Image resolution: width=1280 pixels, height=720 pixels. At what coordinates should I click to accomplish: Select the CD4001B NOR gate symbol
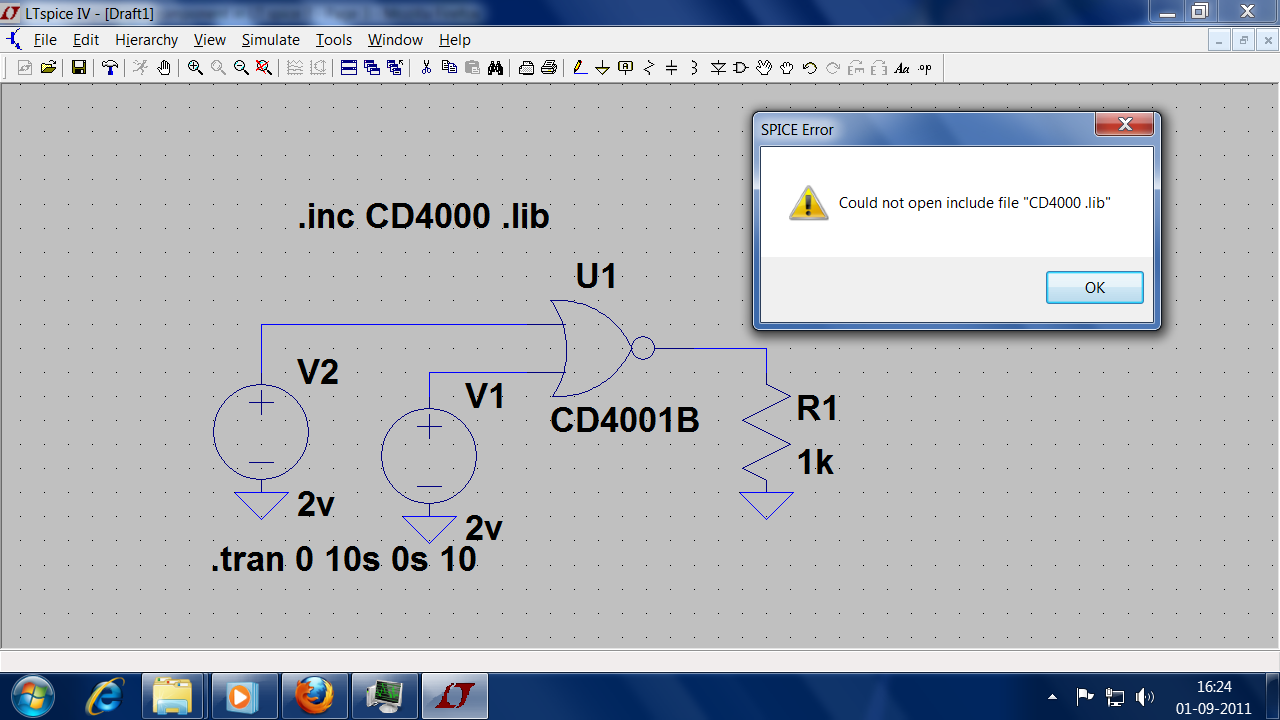[603, 348]
